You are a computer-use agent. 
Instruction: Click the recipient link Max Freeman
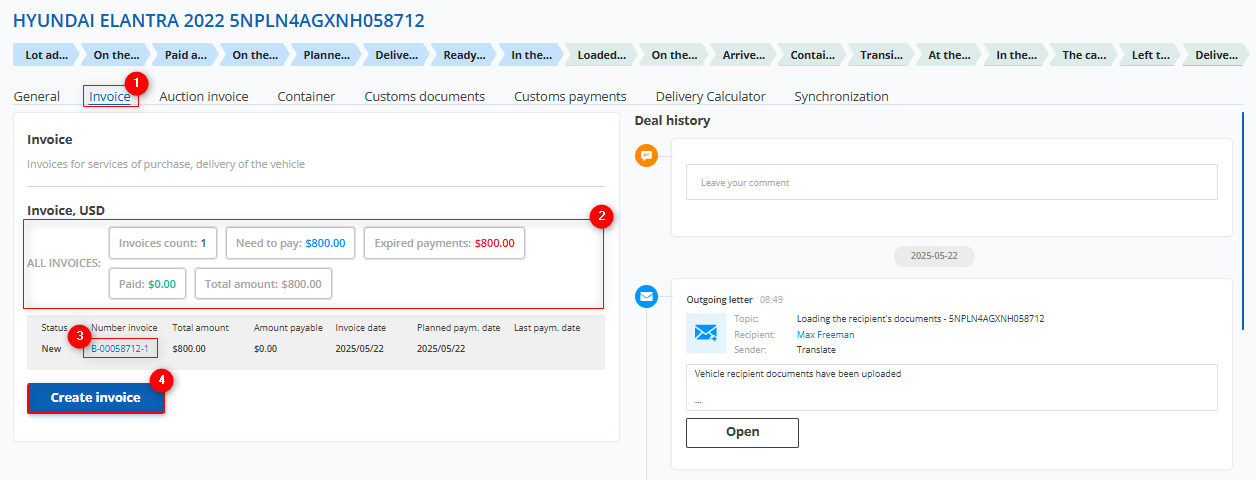(825, 335)
